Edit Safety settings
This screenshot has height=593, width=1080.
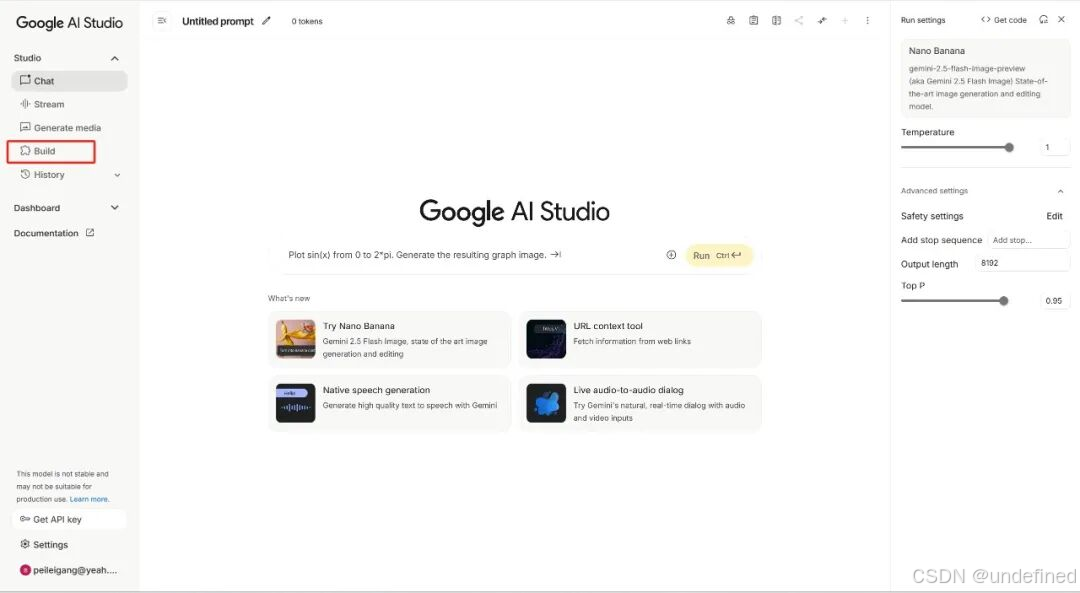[1054, 216]
